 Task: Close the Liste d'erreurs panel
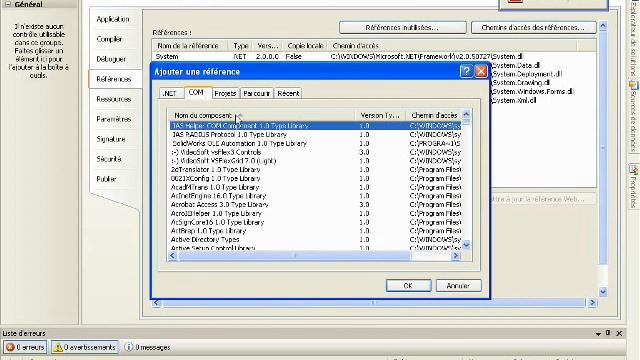pos(619,333)
